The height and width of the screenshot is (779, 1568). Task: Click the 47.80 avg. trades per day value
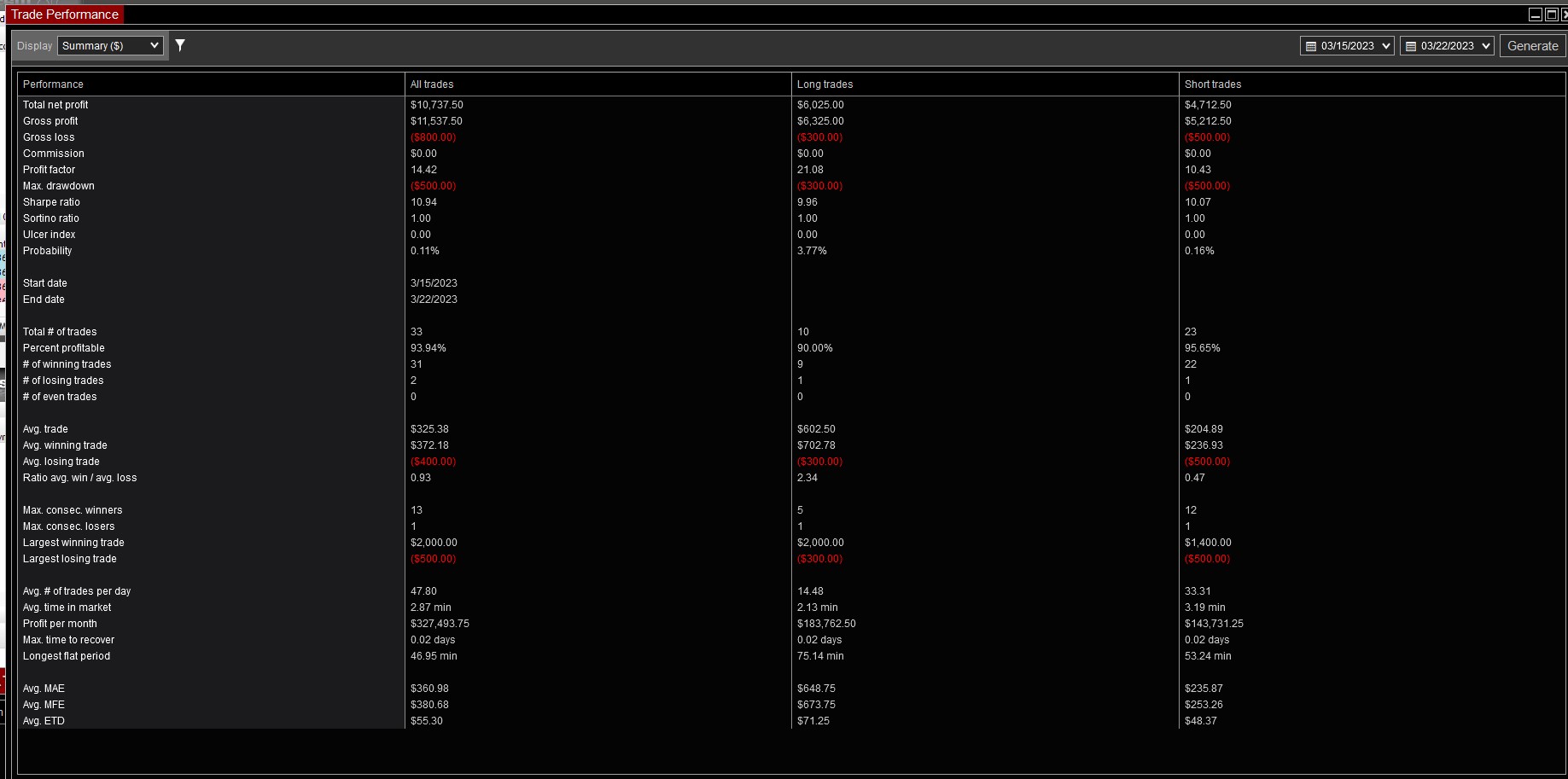coord(424,591)
